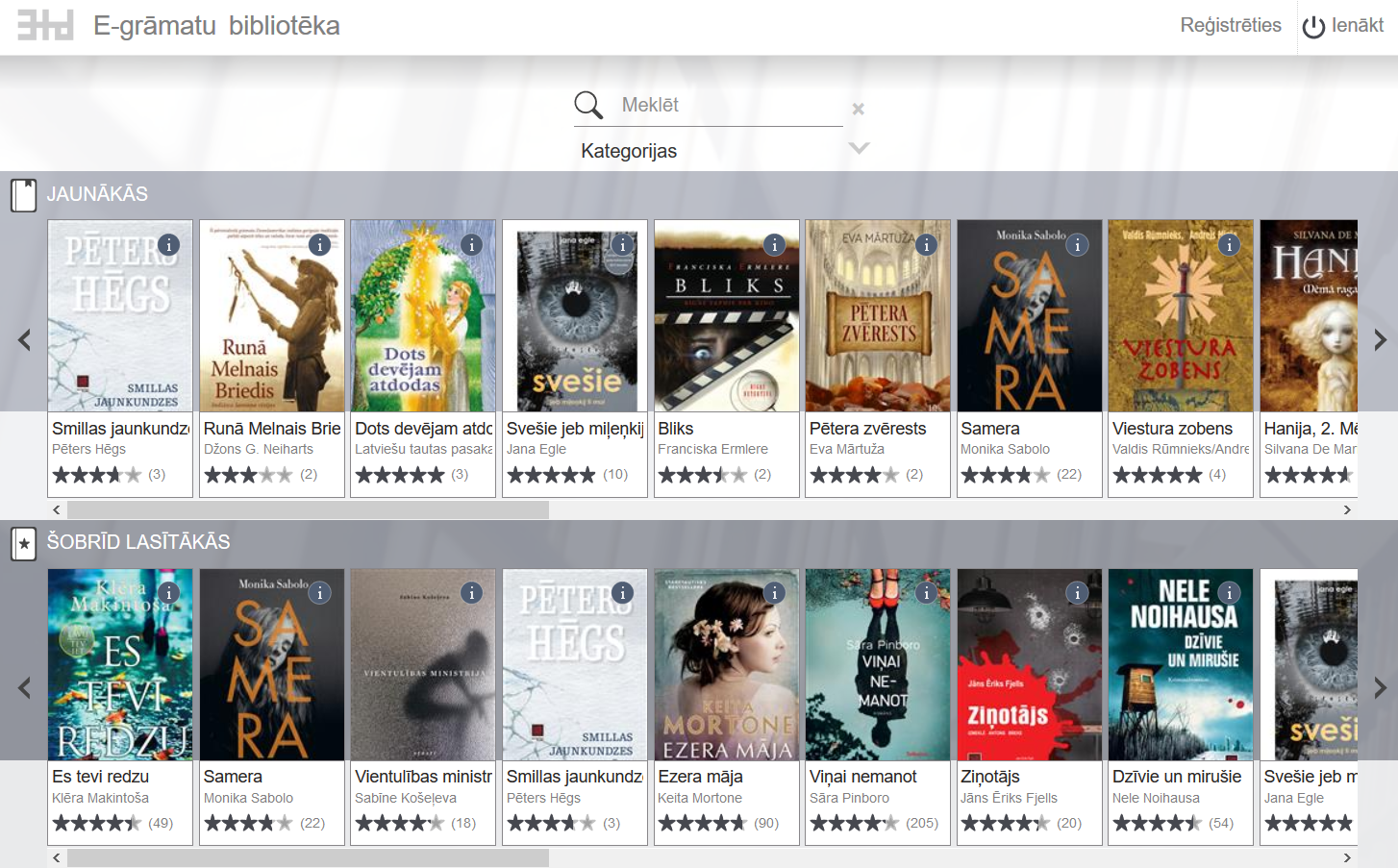
Task: Show info for Ziņotājs
Action: point(1077,593)
